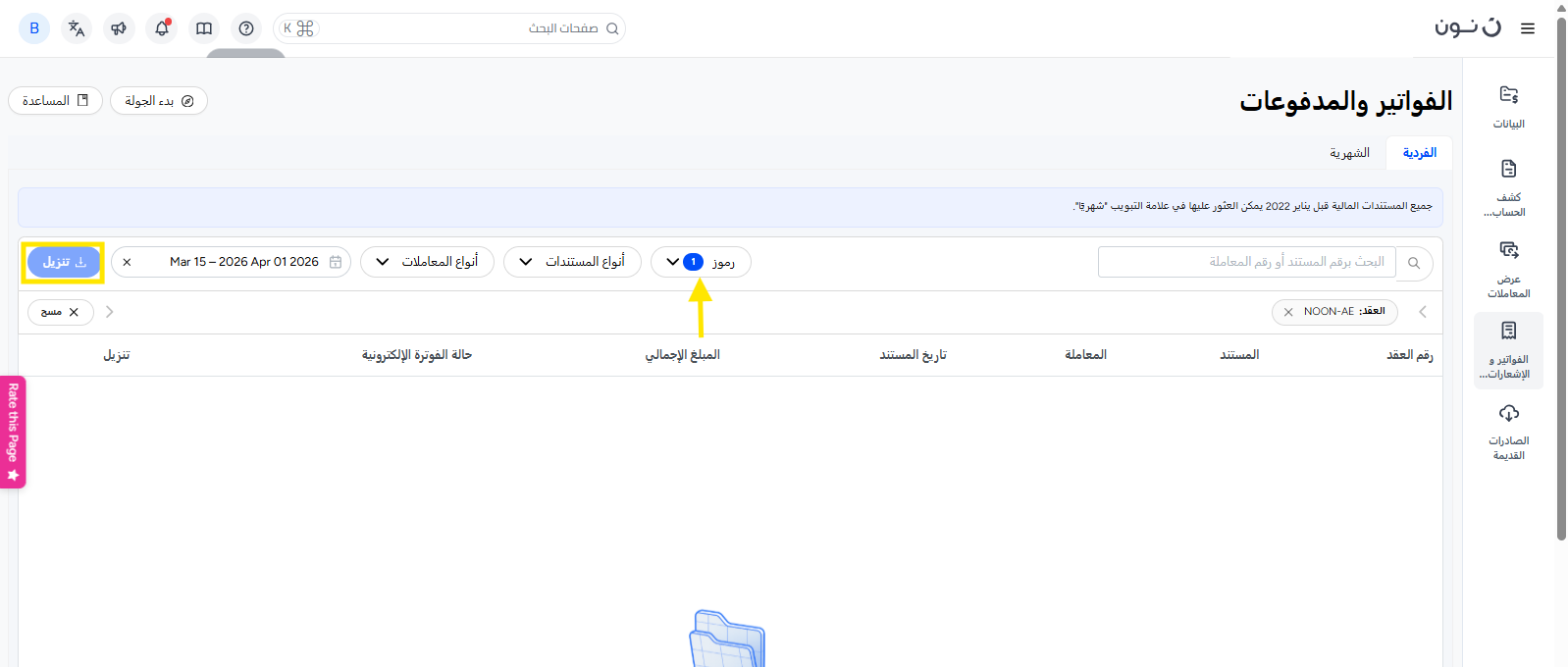Screen dimensions: 1568x667
Task: Open عرض المعاملات in the sidebar
Action: pyautogui.click(x=1508, y=269)
